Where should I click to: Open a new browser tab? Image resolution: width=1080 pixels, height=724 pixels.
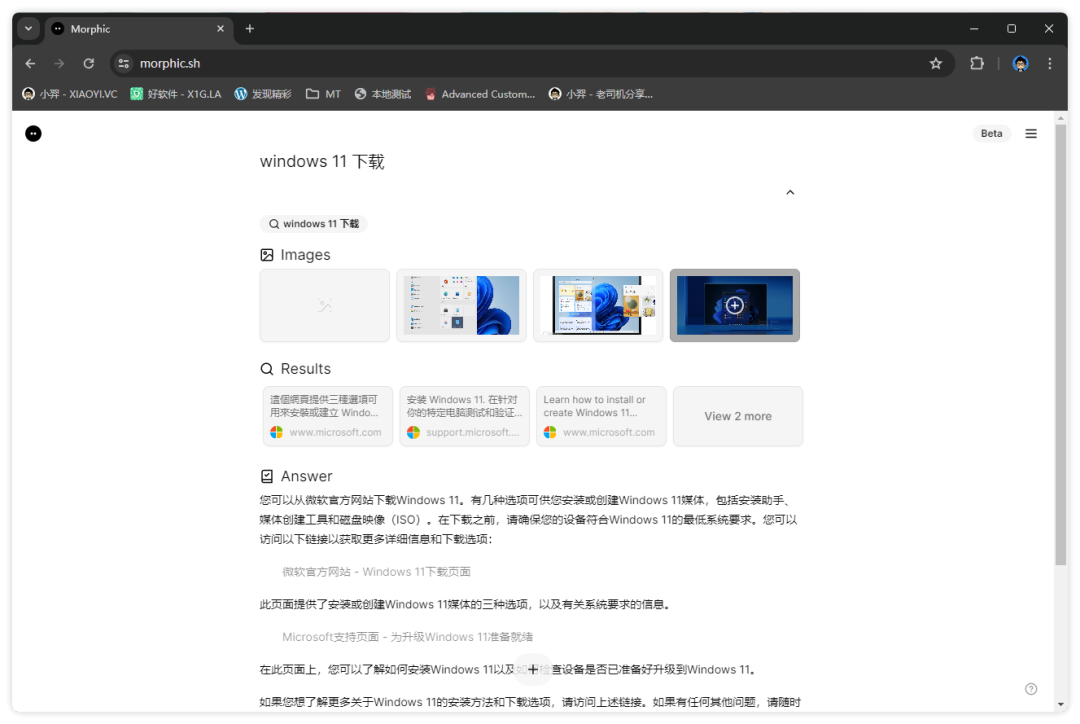tap(250, 29)
